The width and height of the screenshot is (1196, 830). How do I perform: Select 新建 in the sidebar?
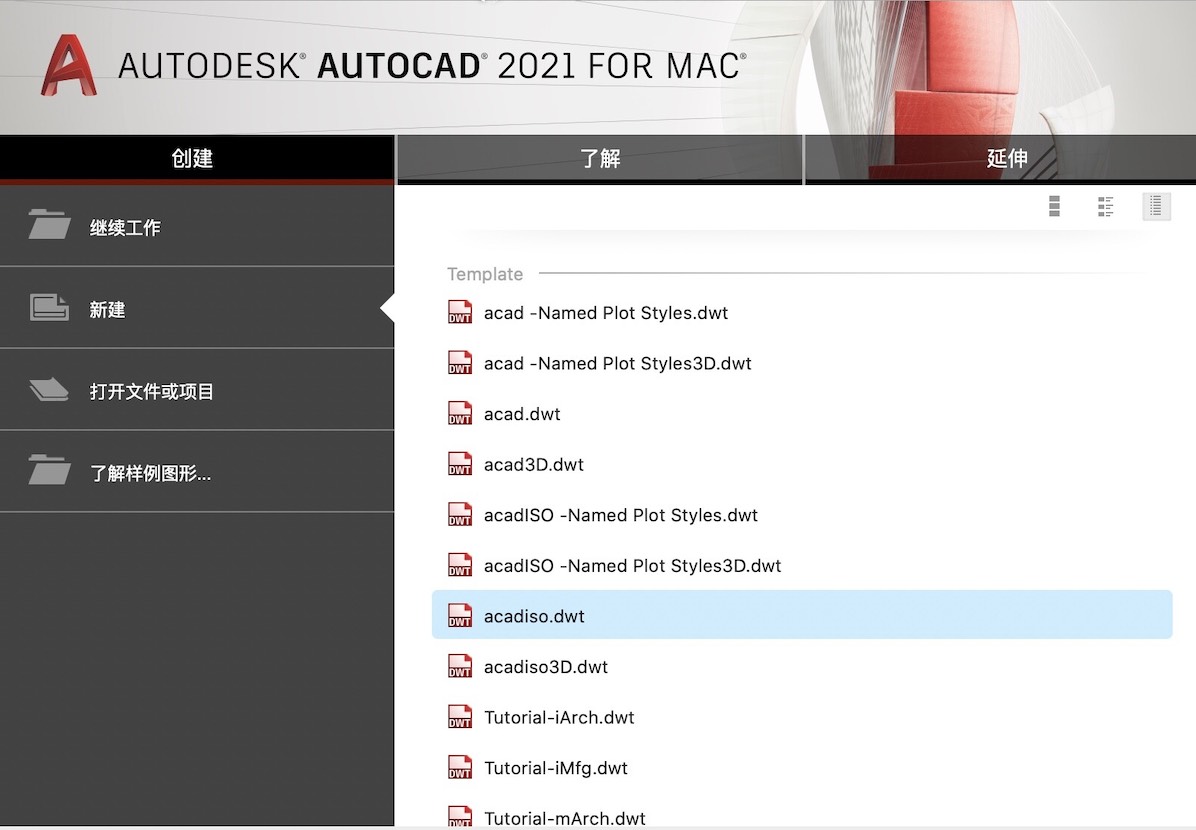tap(197, 308)
